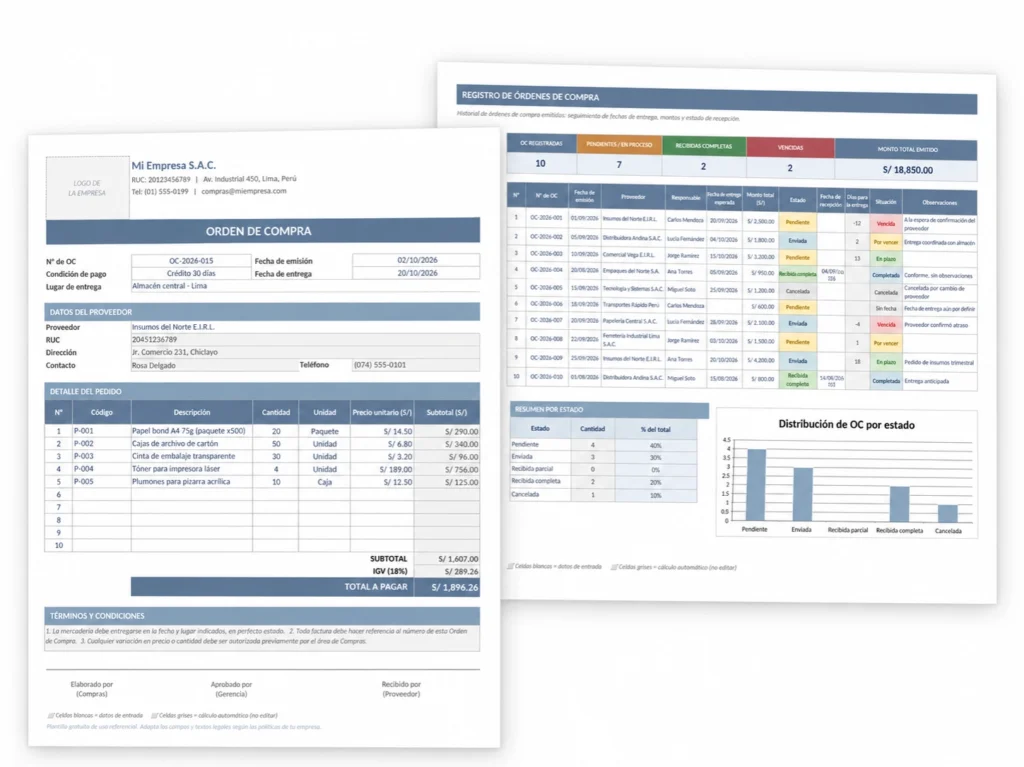
Task: Click the 'Cancelada' bar in the chart
Action: 948,514
